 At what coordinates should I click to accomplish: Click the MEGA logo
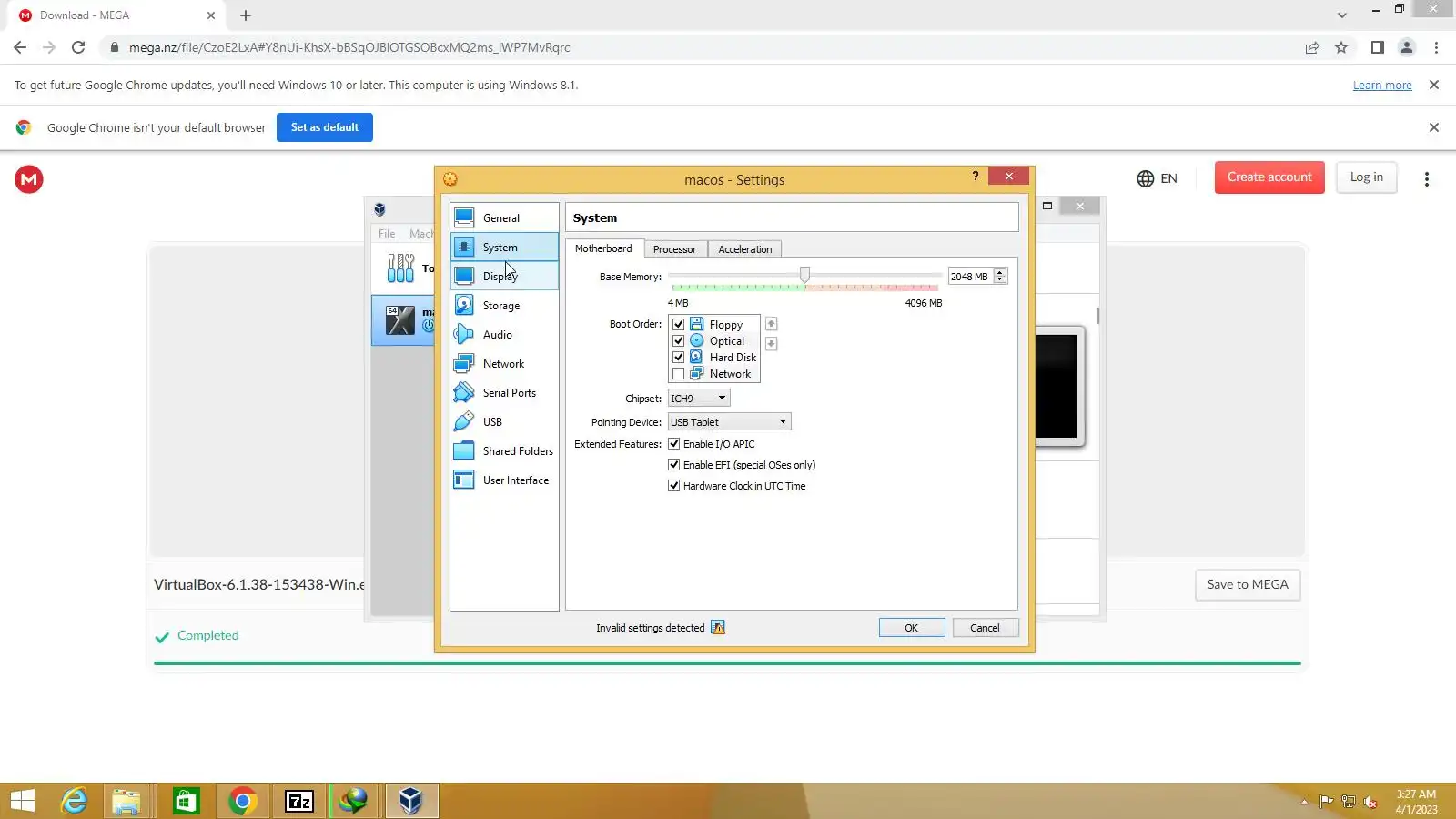pos(29,179)
